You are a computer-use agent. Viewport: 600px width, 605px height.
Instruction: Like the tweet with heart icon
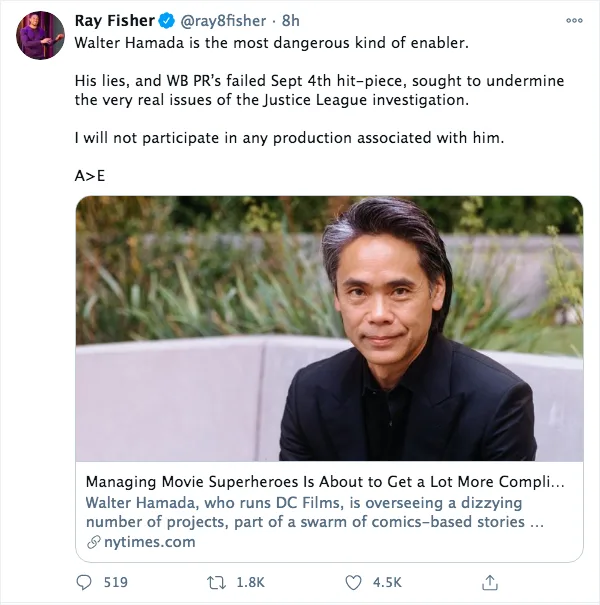353,582
